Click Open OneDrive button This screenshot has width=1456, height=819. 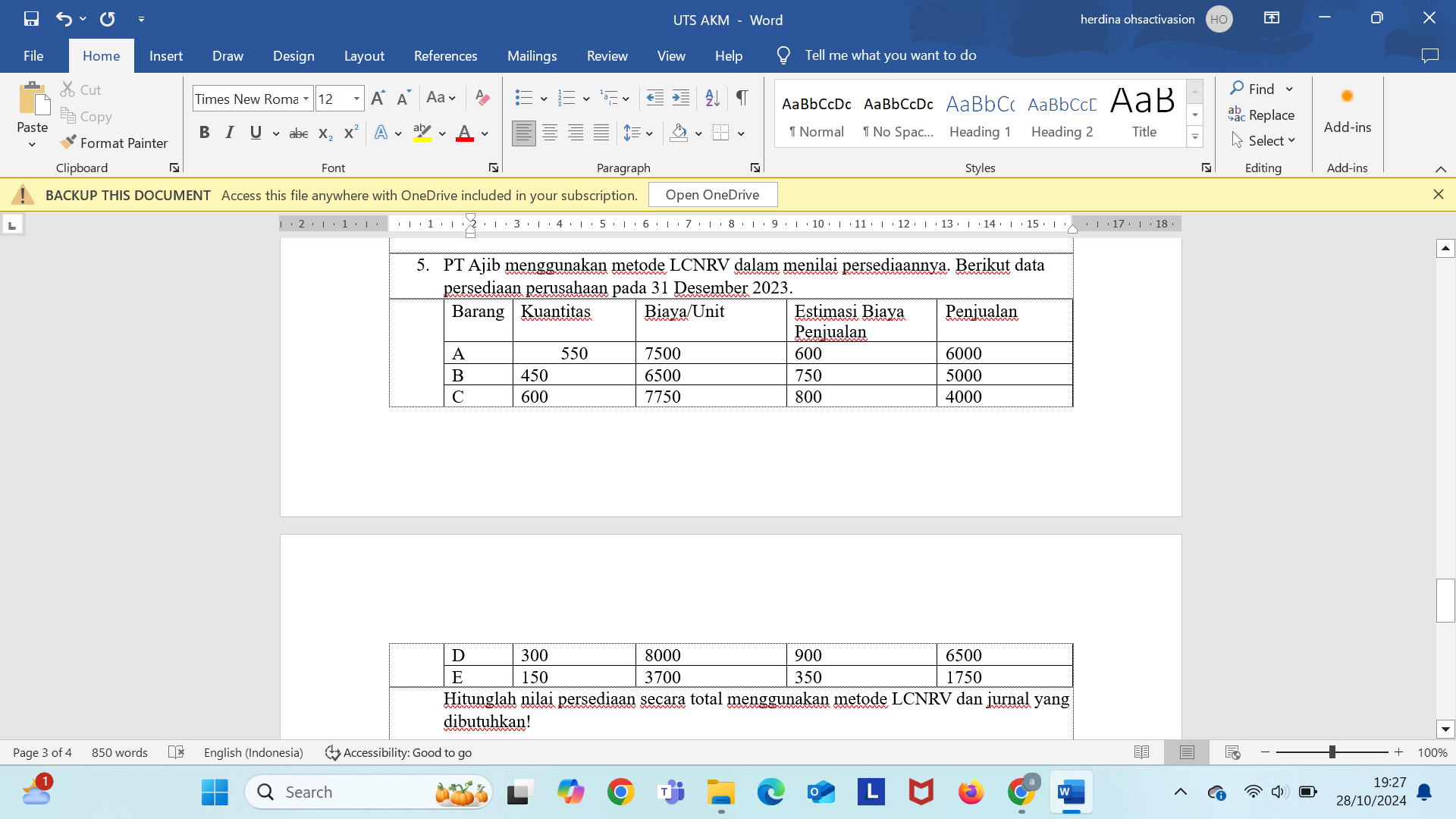(x=713, y=194)
